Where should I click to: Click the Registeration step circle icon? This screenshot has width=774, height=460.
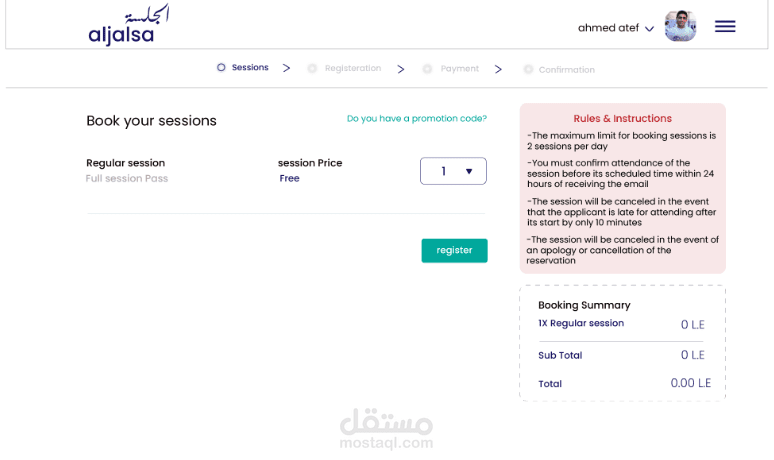point(312,69)
